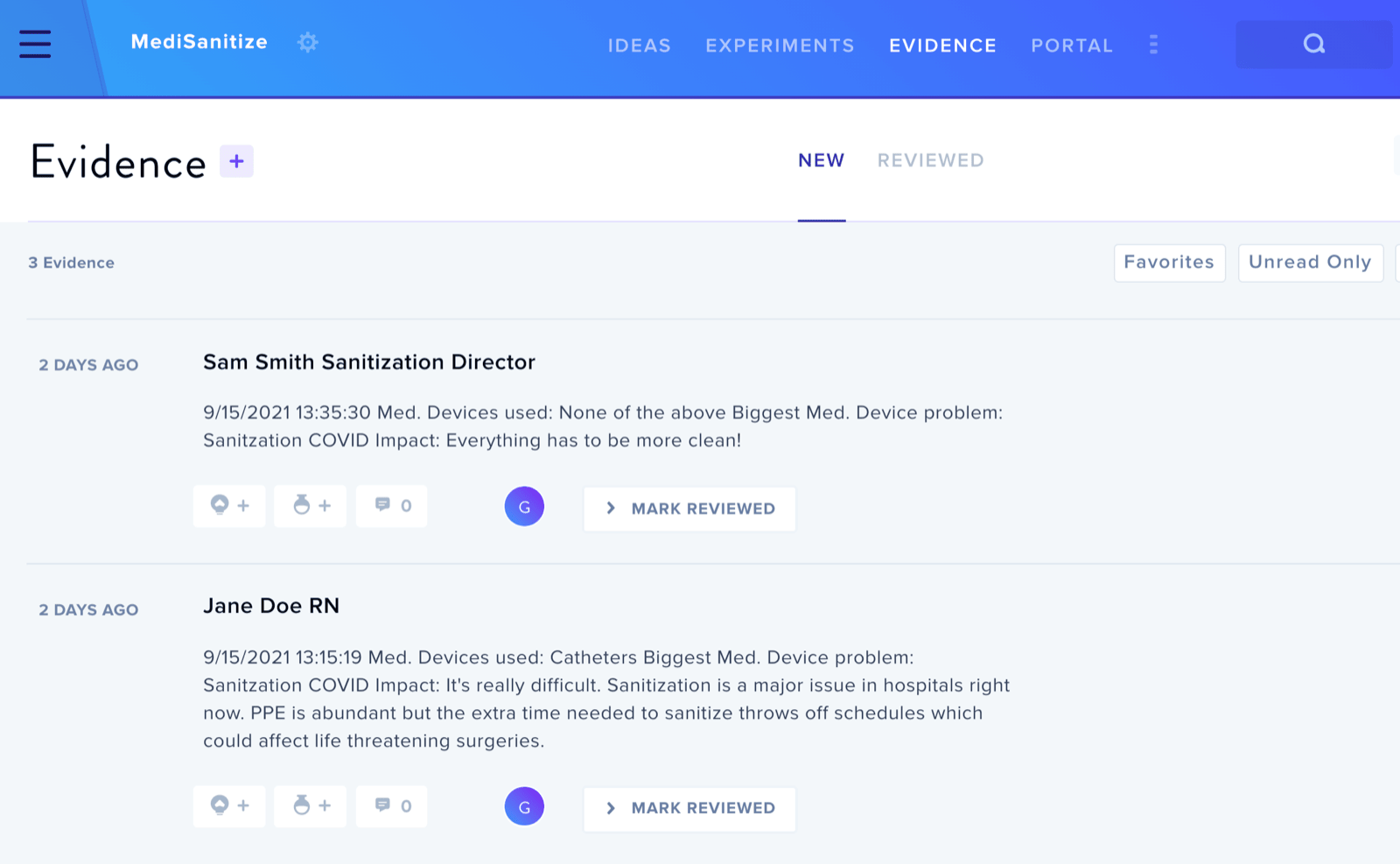Image resolution: width=1400 pixels, height=864 pixels.
Task: Open MediSanitize settings gear icon
Action: [x=307, y=42]
